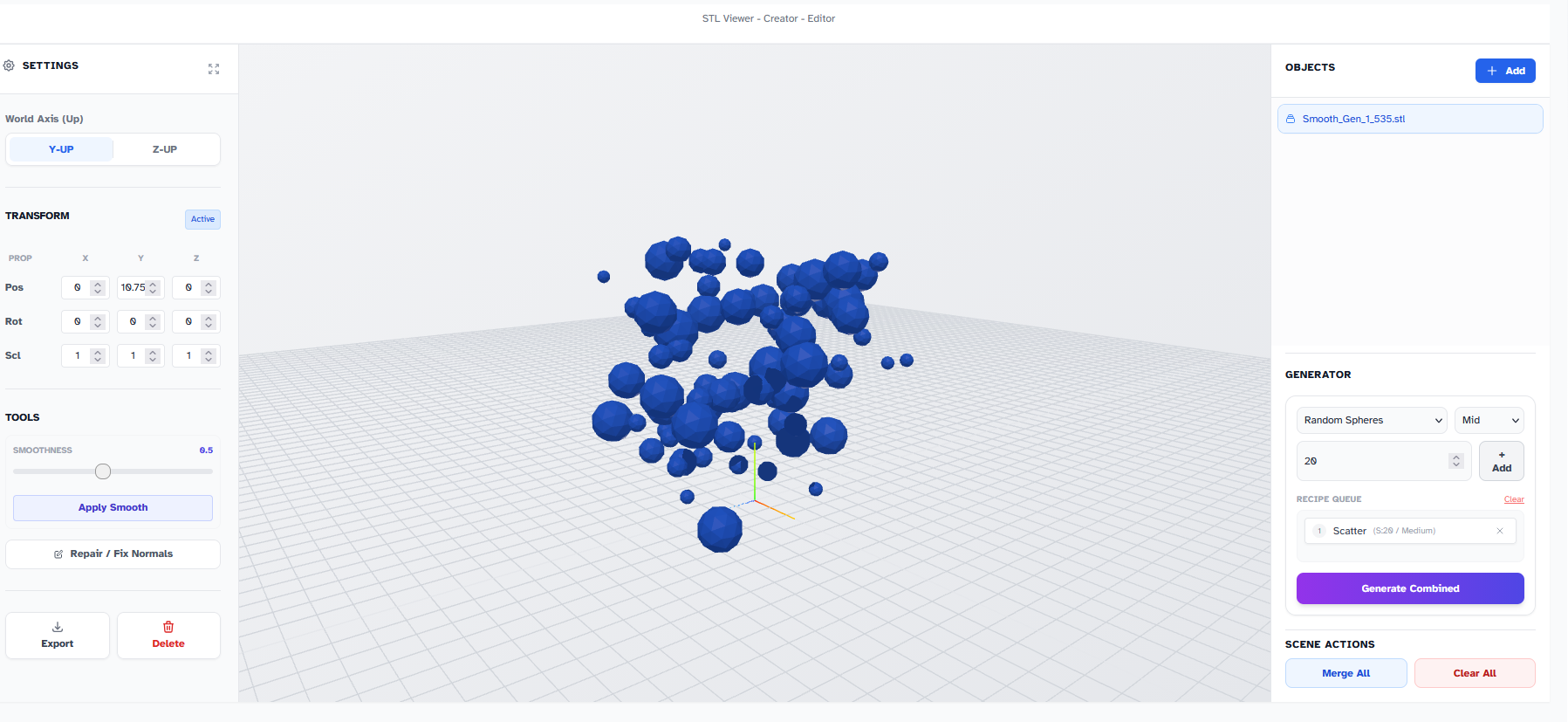Open the Mid quality dropdown
The image size is (1568, 722).
1489,420
